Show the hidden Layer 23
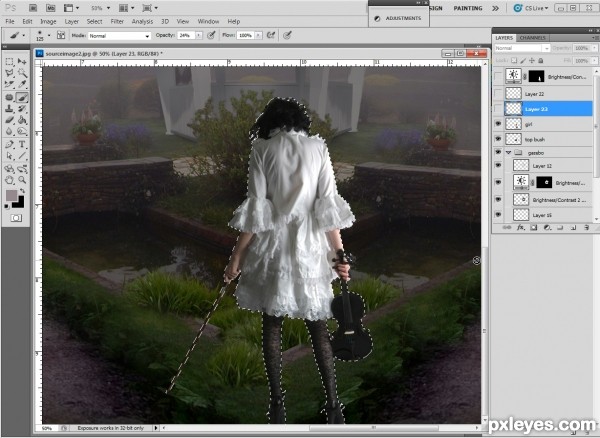 (x=498, y=109)
